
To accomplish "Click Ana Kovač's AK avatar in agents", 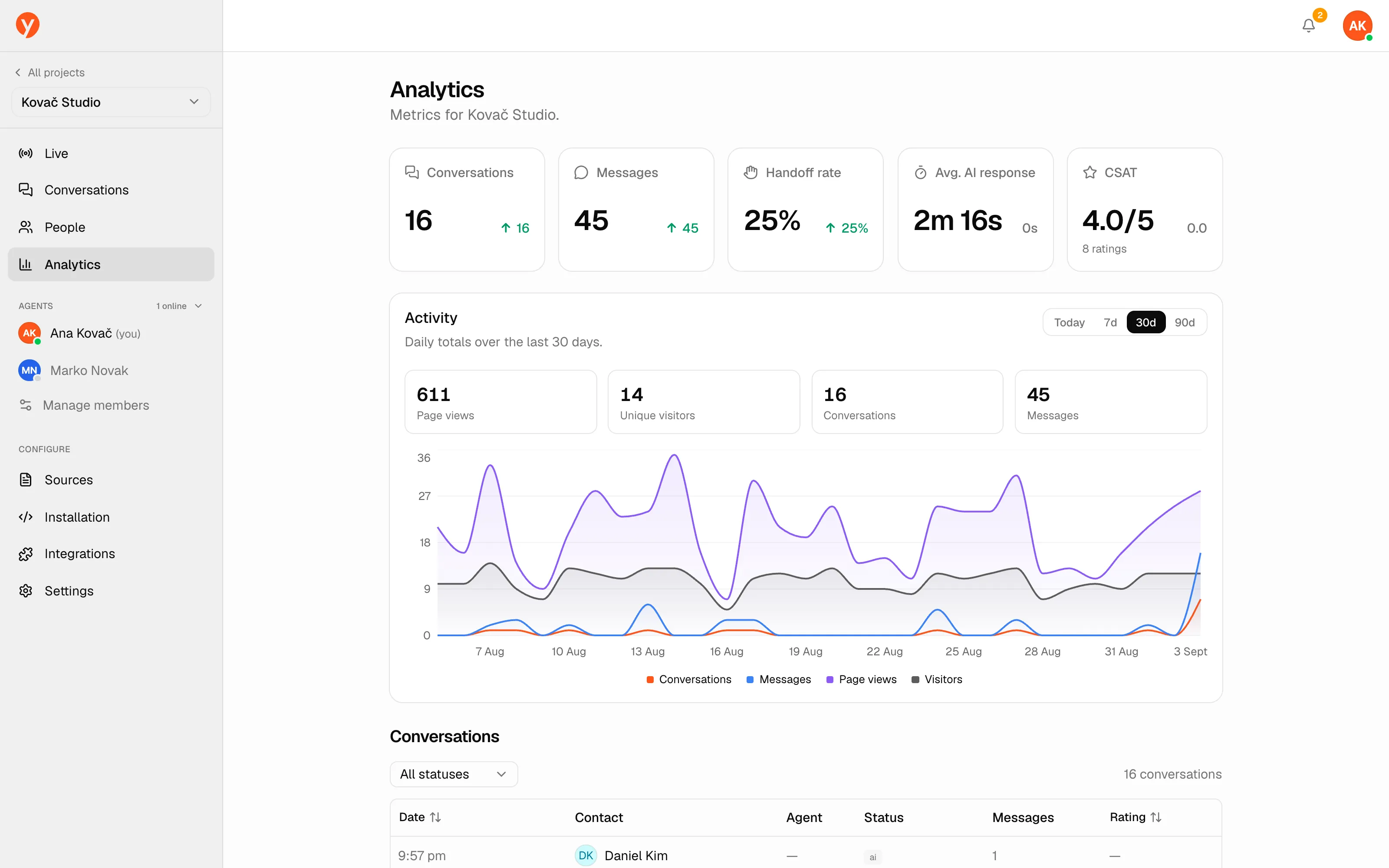I will click(x=29, y=333).
